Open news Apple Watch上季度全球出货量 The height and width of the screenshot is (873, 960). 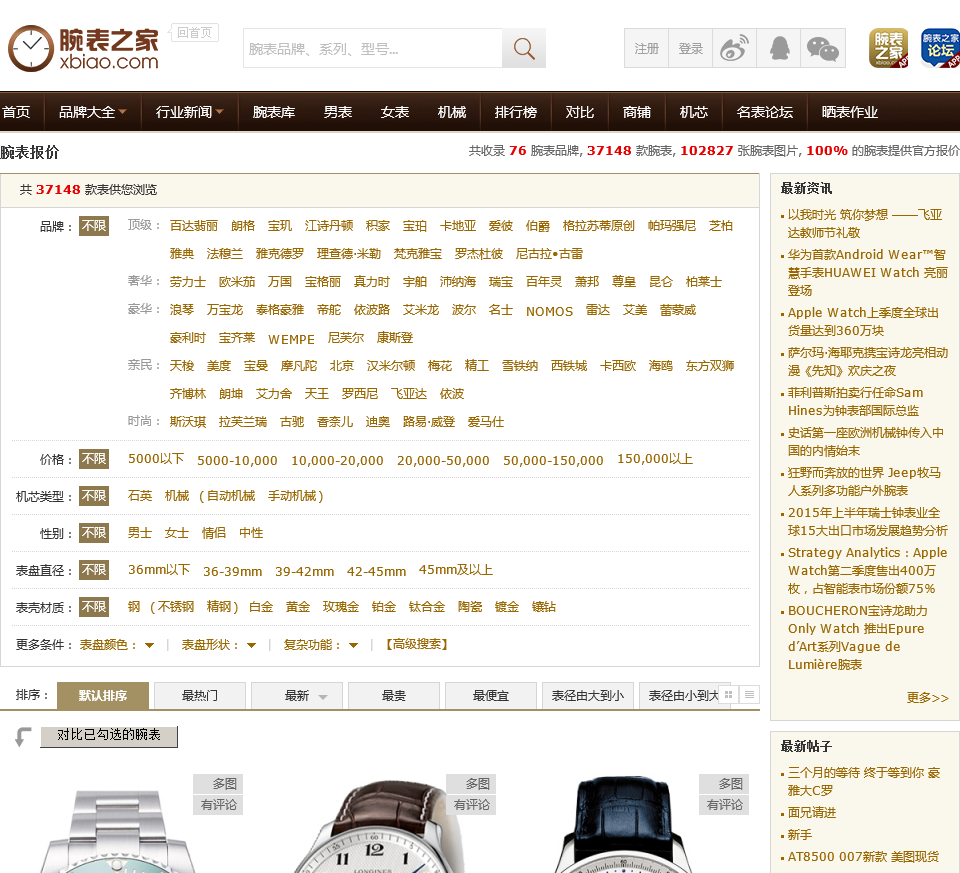[x=863, y=321]
